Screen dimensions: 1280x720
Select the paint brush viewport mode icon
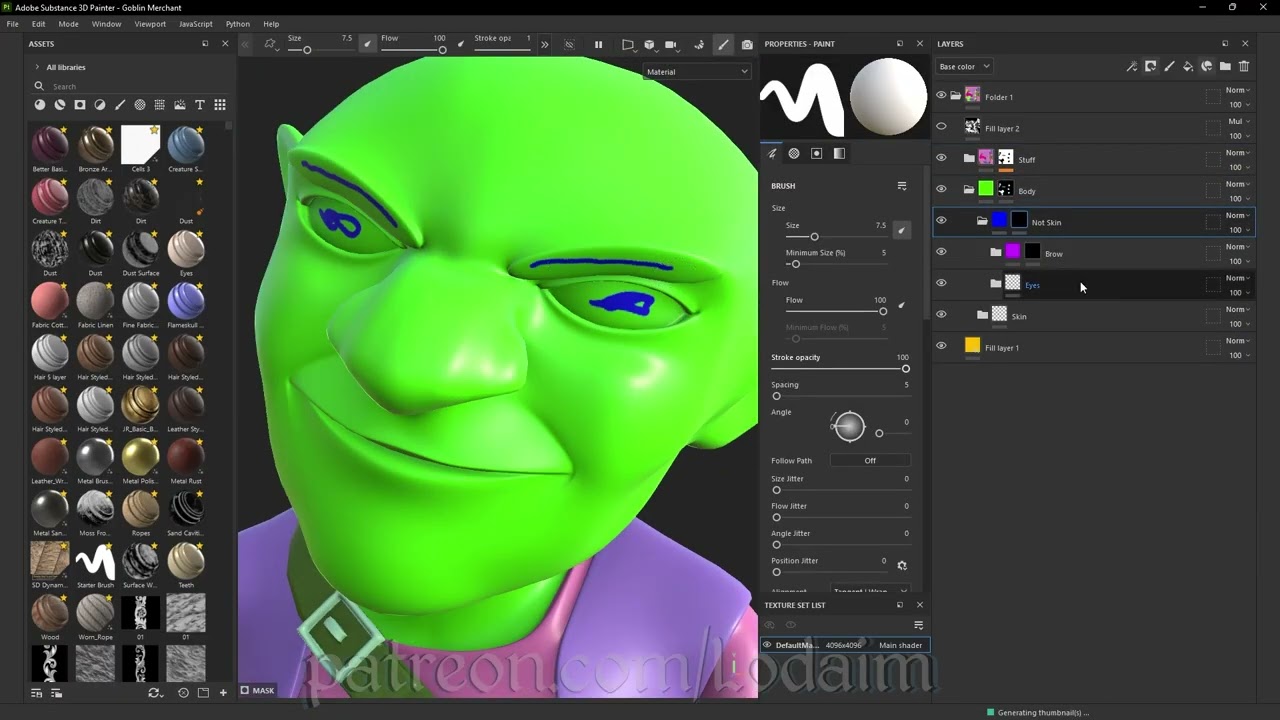point(723,44)
